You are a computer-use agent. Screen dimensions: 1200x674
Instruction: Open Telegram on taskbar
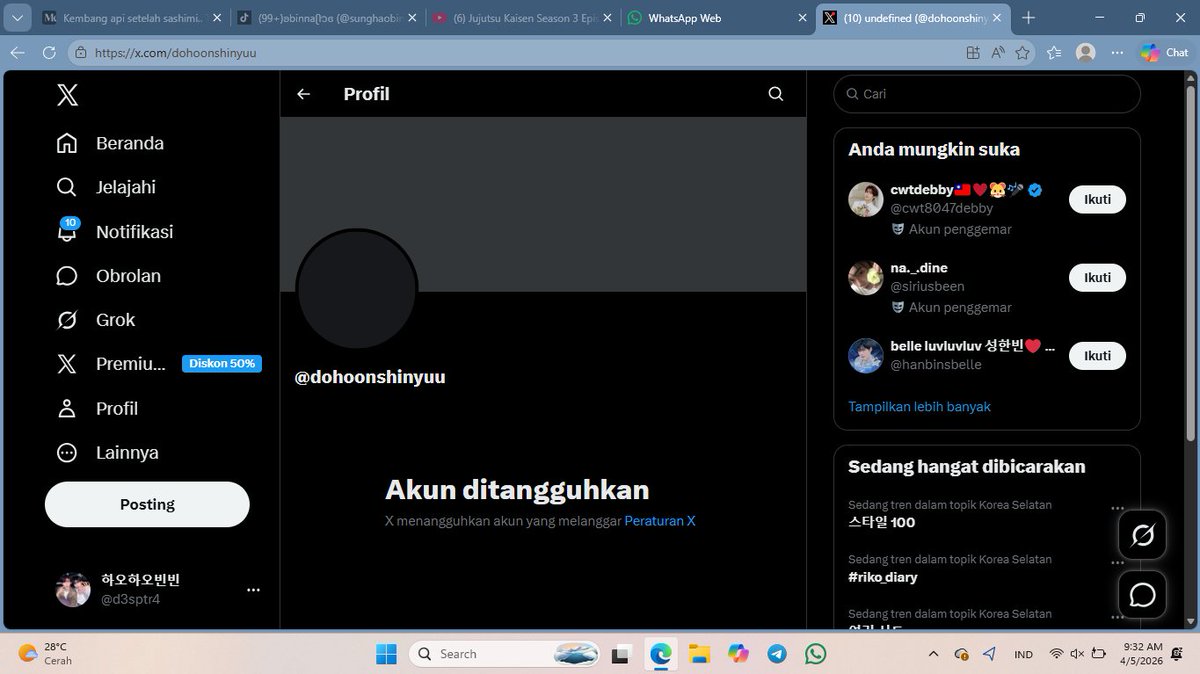click(777, 654)
